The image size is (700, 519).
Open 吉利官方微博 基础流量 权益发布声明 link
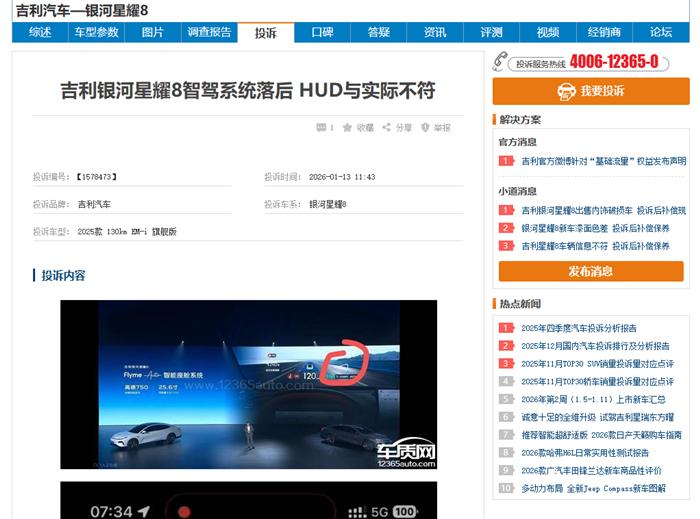coord(603,160)
